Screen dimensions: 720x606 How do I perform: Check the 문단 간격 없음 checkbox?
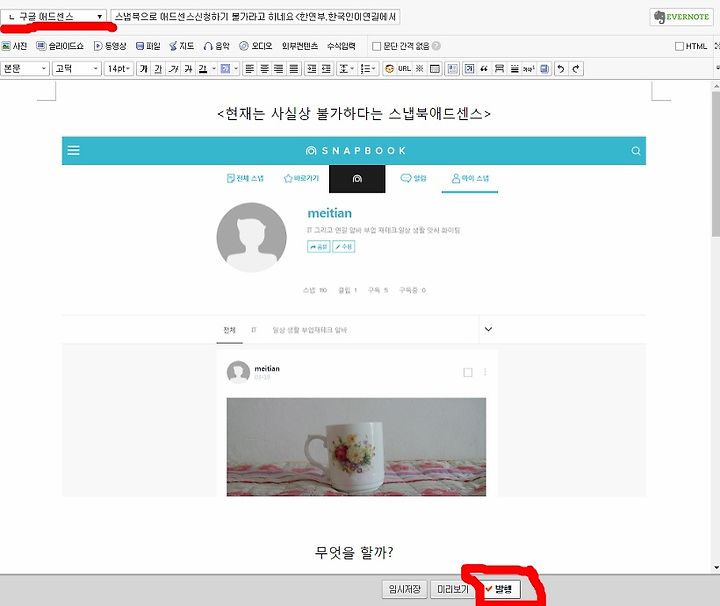[377, 46]
